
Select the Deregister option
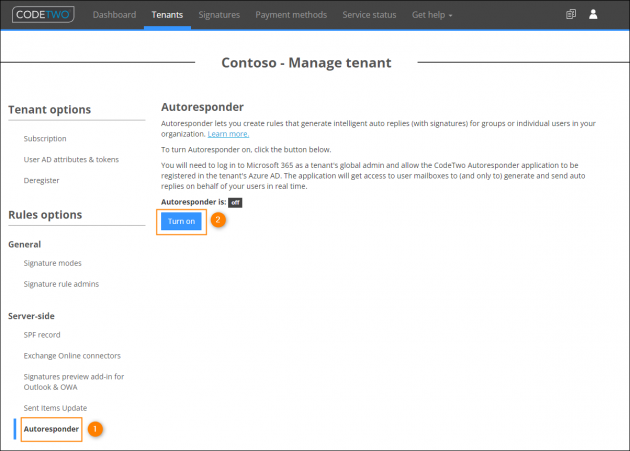pos(41,180)
